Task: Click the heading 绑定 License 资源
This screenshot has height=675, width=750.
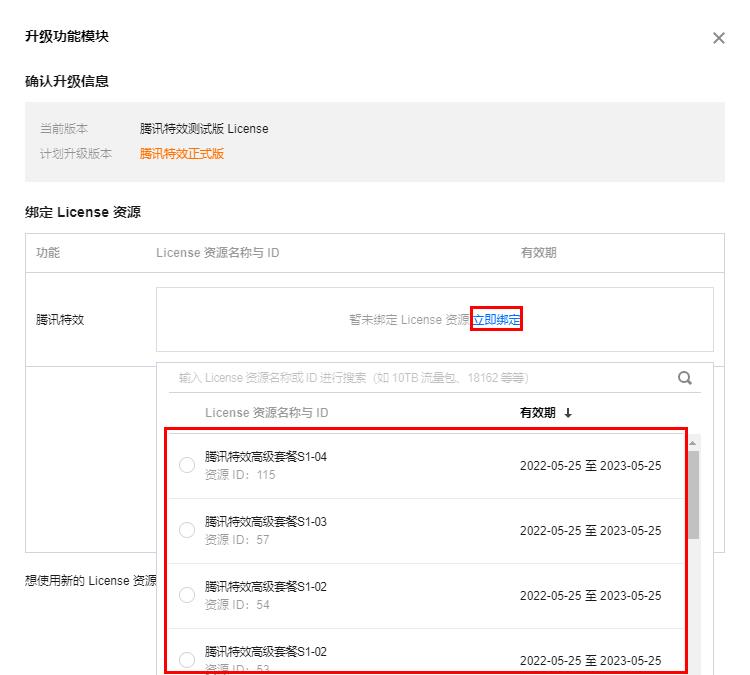Action: (x=83, y=212)
